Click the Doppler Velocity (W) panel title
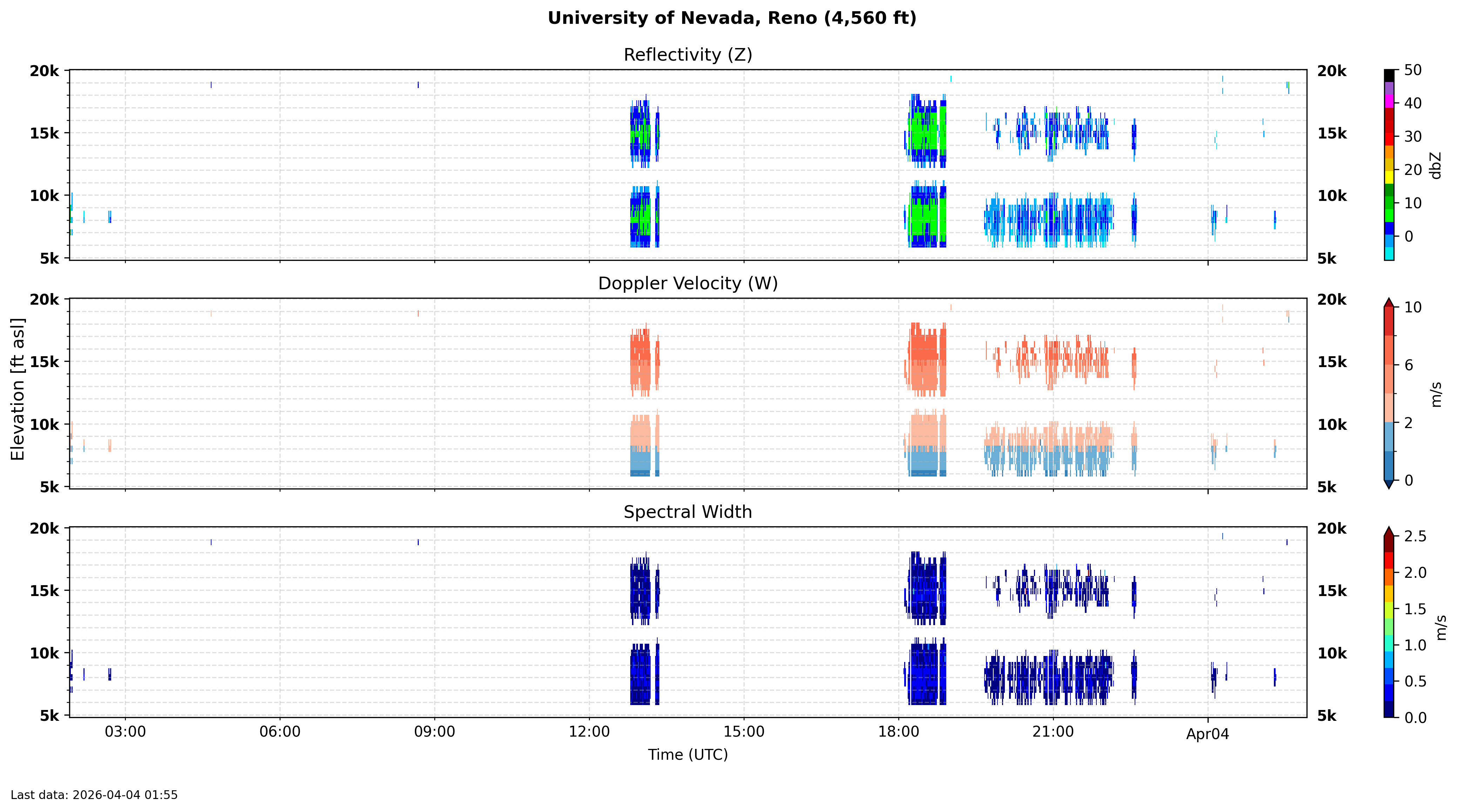The image size is (1458, 812). (688, 284)
